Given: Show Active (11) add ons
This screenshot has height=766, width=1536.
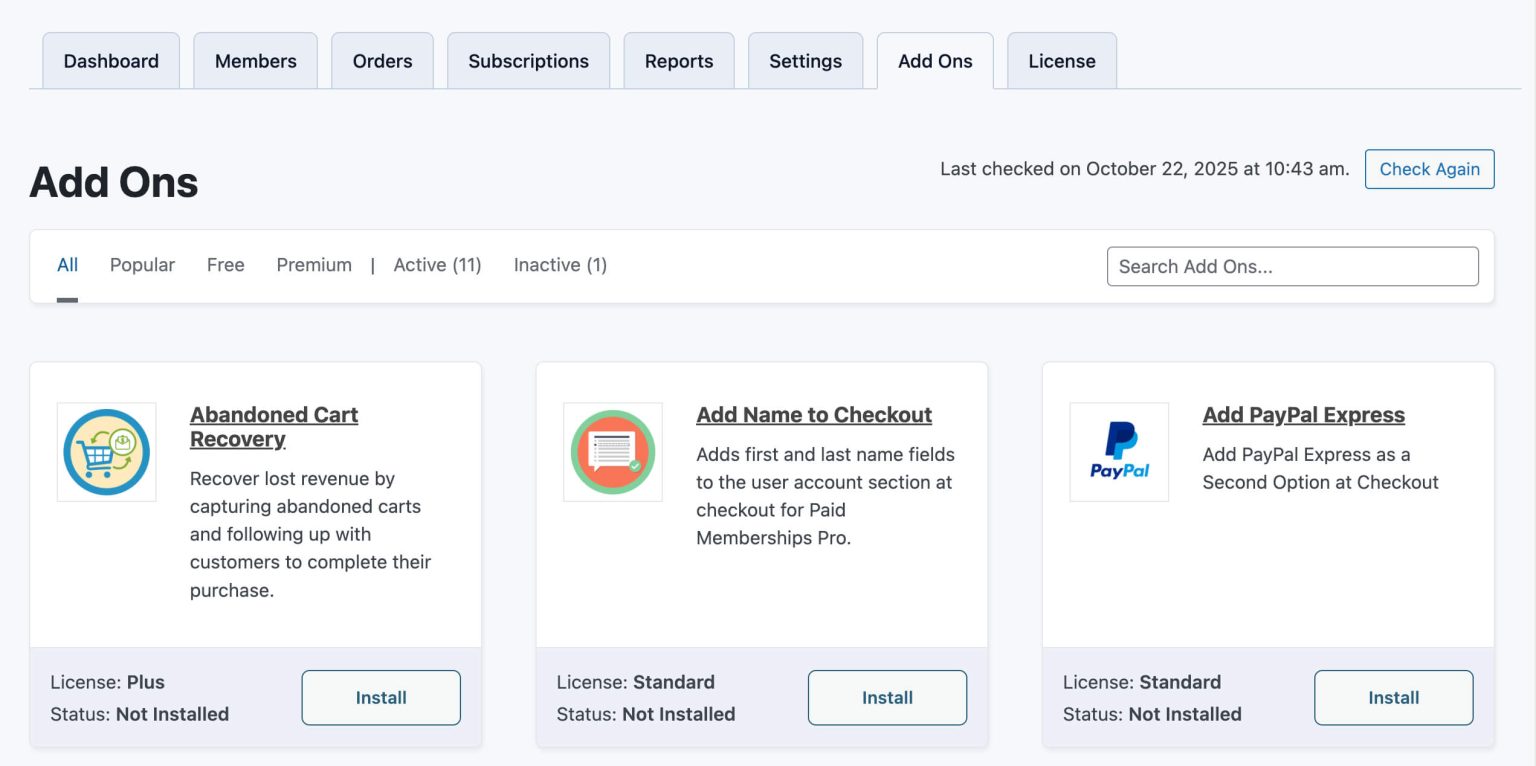Looking at the screenshot, I should tap(437, 265).
